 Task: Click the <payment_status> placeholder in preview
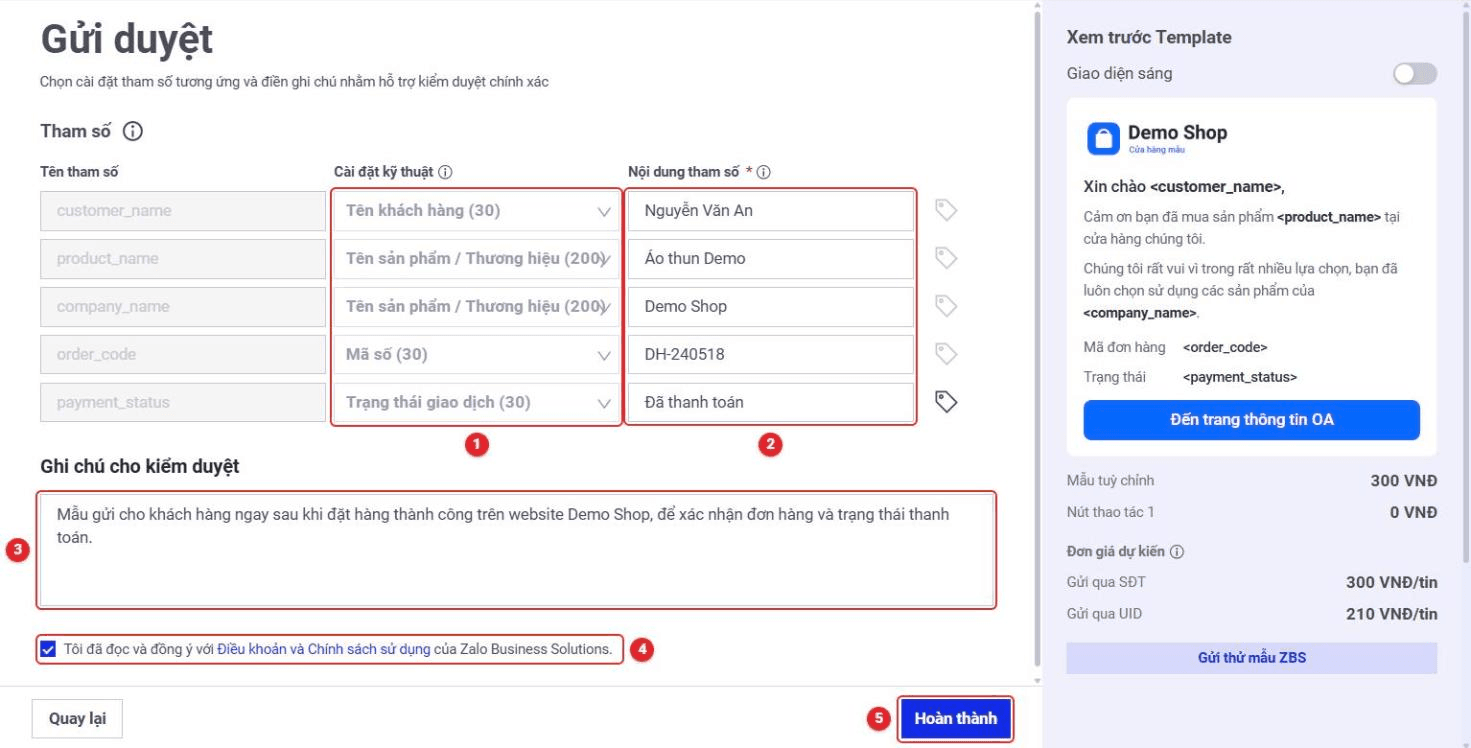[x=1240, y=378]
